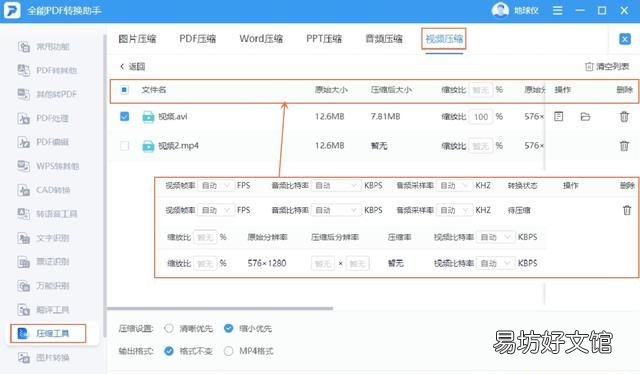Select the 视频压缩 tab
Viewport: 640px width, 374px height.
(x=444, y=39)
